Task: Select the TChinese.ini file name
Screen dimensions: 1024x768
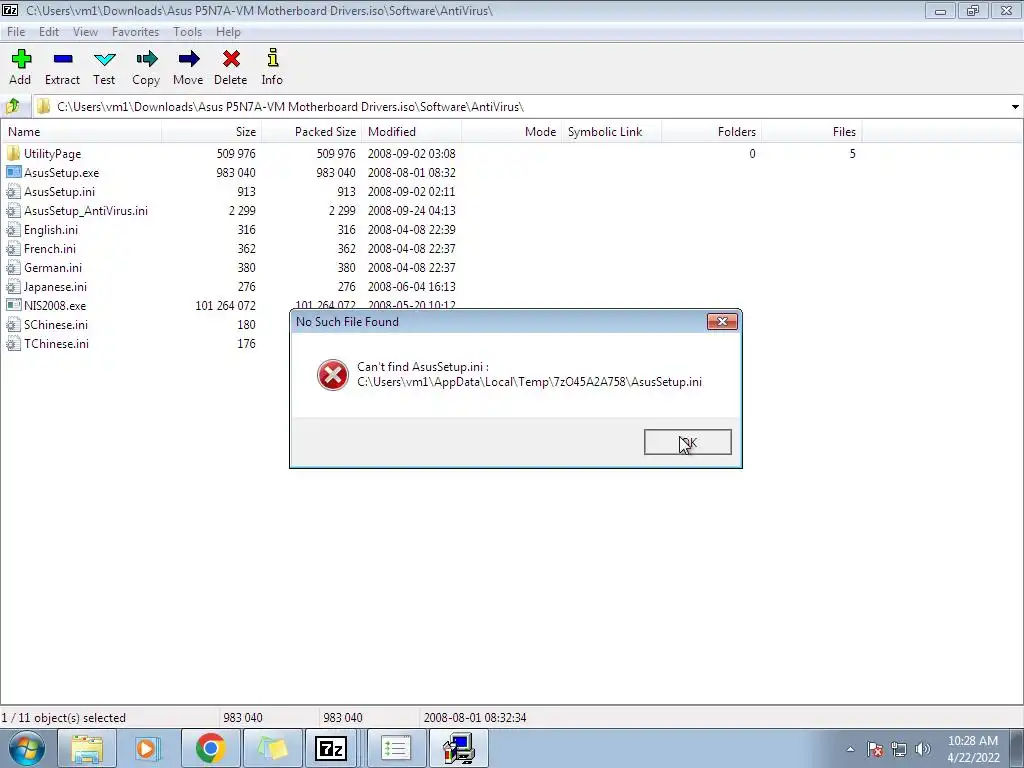Action: coord(56,343)
